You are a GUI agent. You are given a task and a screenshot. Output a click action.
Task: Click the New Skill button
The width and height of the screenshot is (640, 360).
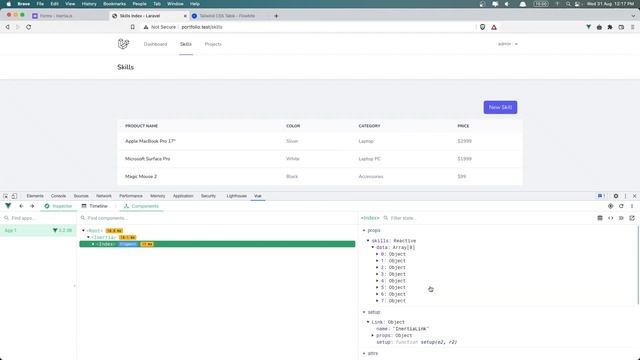tap(500, 107)
